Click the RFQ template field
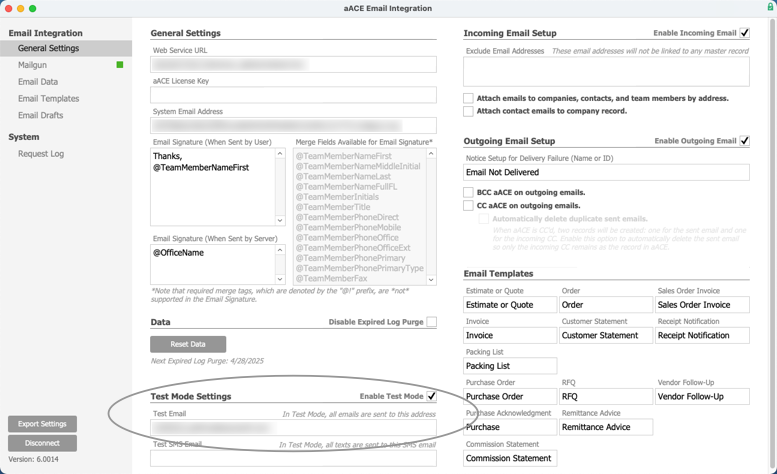This screenshot has width=777, height=474. tap(606, 396)
